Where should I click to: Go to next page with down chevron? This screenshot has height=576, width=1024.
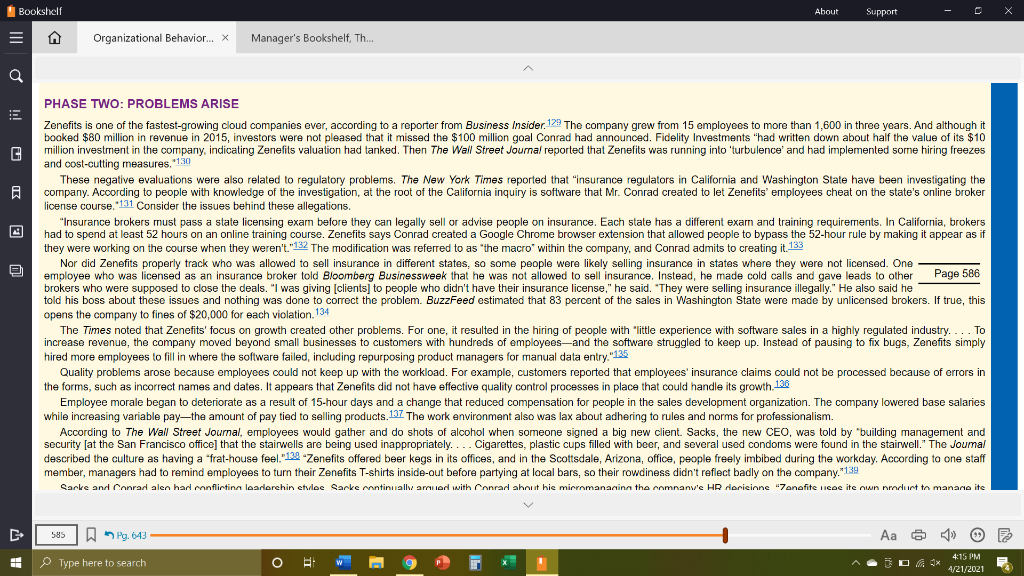point(528,505)
